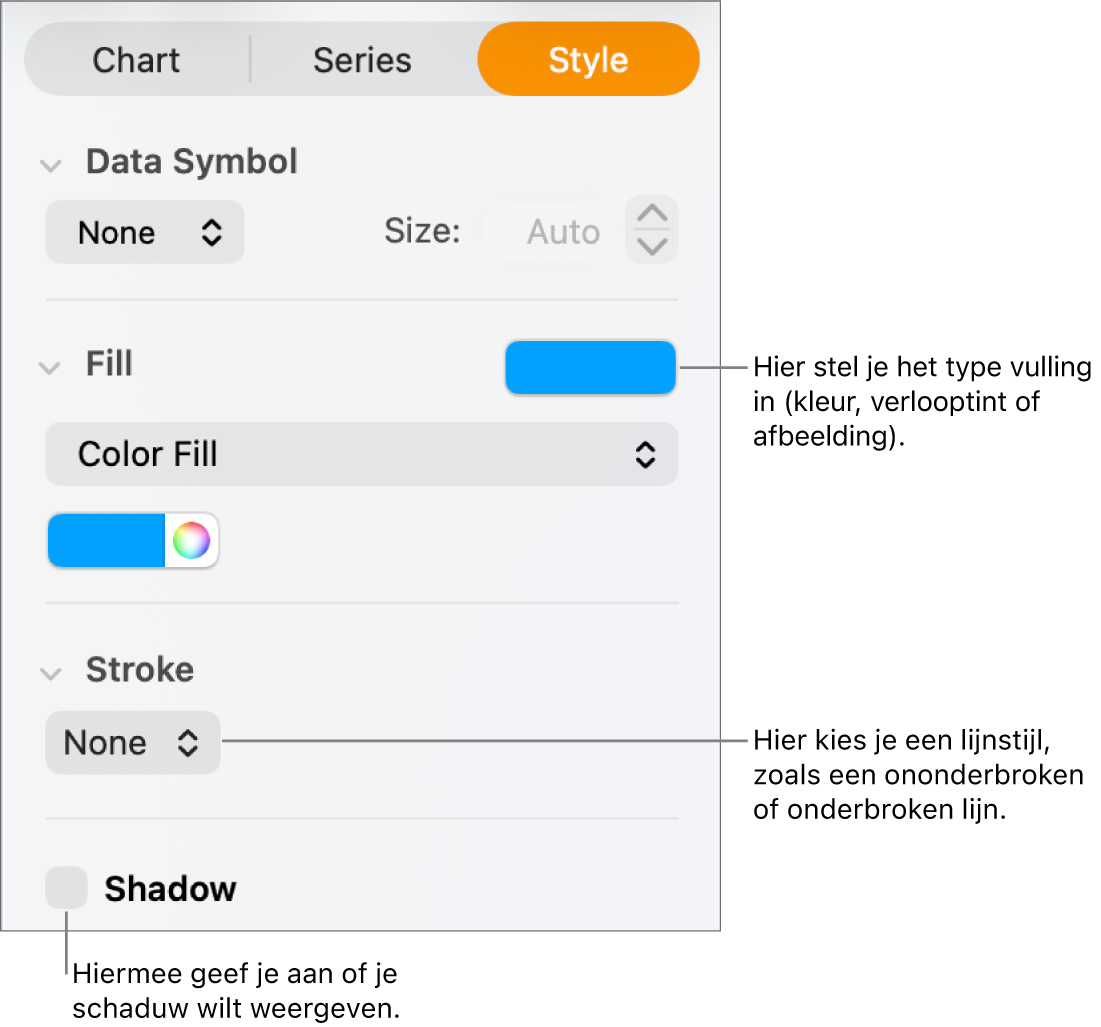Click the Size increment up arrow
Viewport: 1101px width, 1027px height.
(652, 215)
